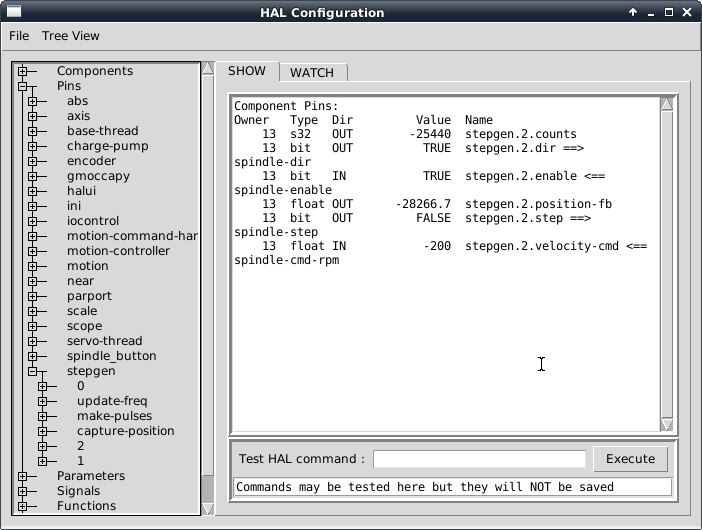702x530 pixels.
Task: Select the make-pulses tree item
Action: point(115,416)
